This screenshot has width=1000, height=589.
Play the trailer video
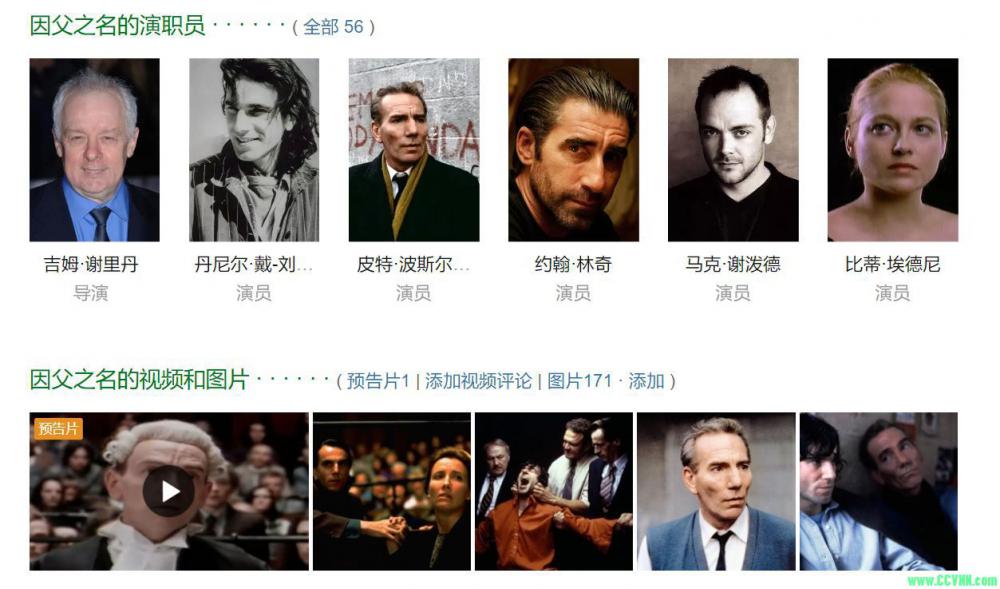pyautogui.click(x=168, y=491)
